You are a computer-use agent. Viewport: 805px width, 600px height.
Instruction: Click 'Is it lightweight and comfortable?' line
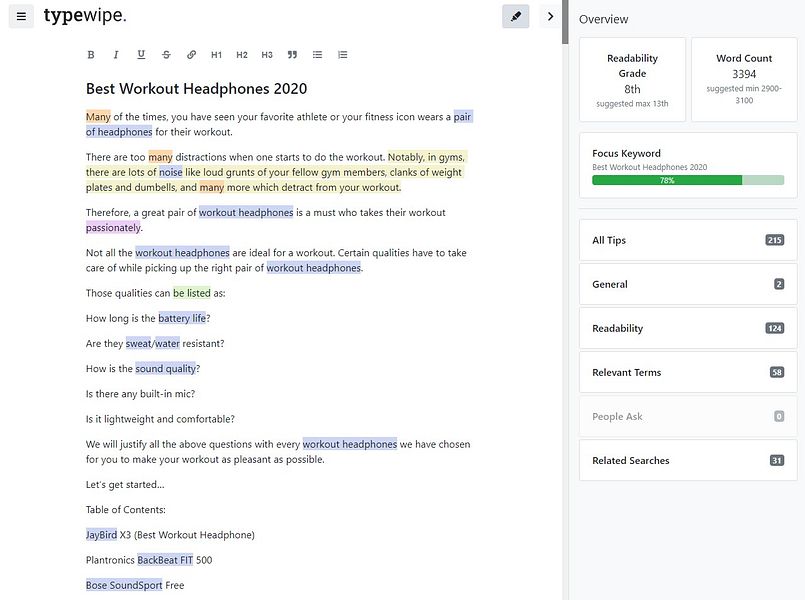point(160,419)
